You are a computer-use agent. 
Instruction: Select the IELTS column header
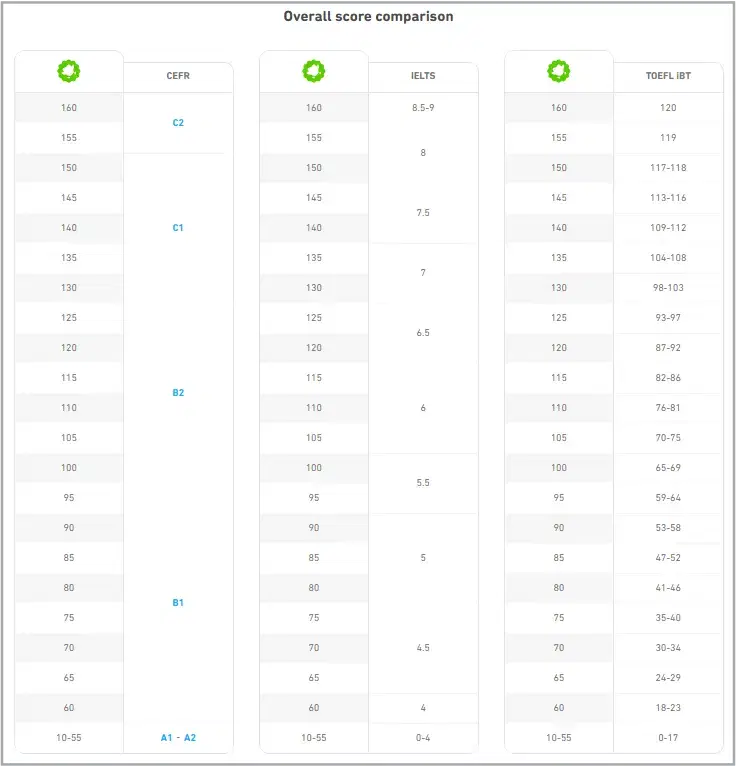click(423, 75)
